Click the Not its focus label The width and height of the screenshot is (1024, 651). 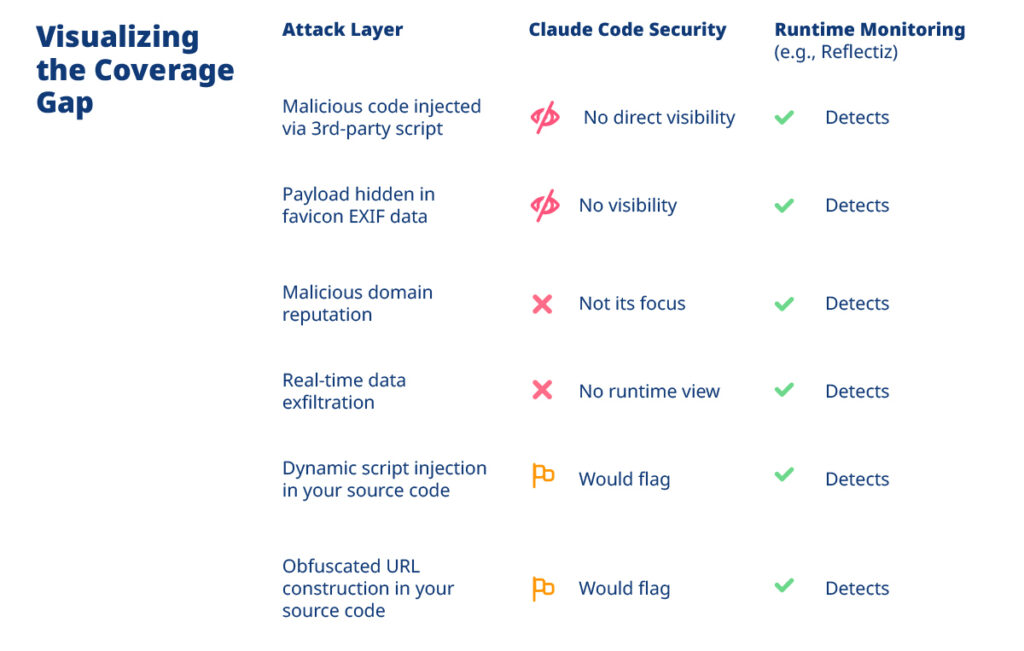[x=632, y=304]
